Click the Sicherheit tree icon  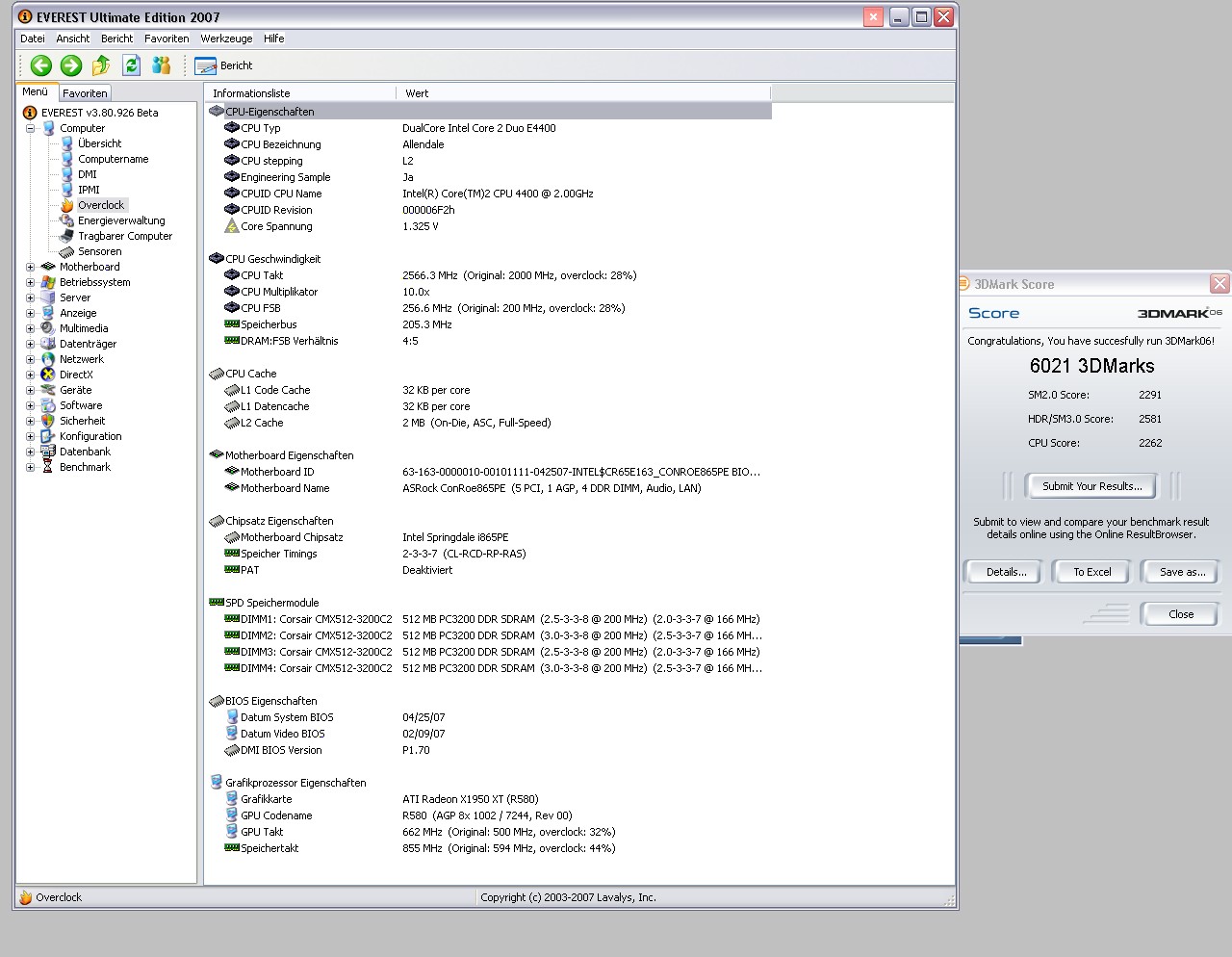click(48, 421)
